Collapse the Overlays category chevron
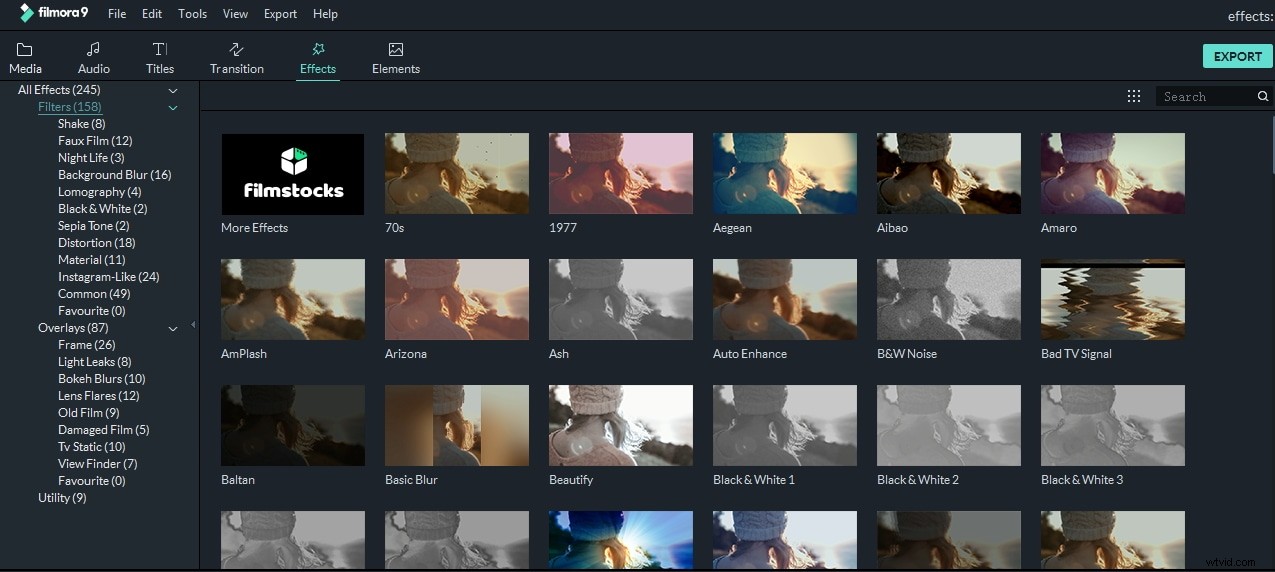The height and width of the screenshot is (572, 1275). [x=173, y=328]
